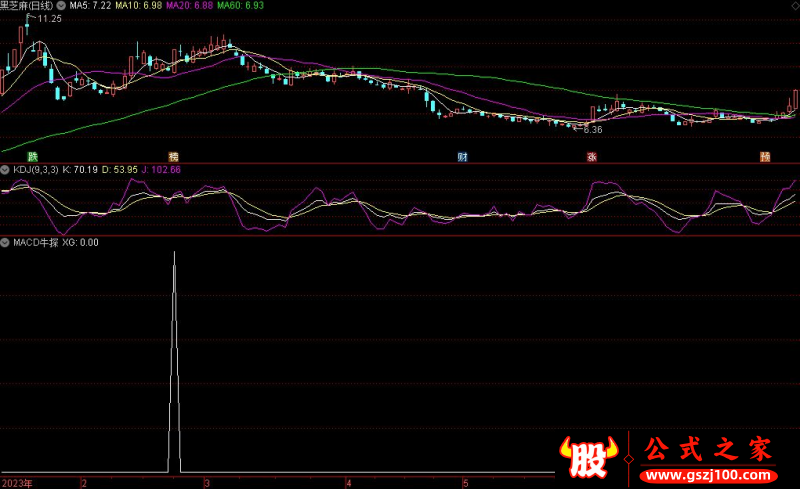Click the orange marker at far right of price chart
Image resolution: width=800 pixels, height=489 pixels.
pyautogui.click(x=765, y=157)
